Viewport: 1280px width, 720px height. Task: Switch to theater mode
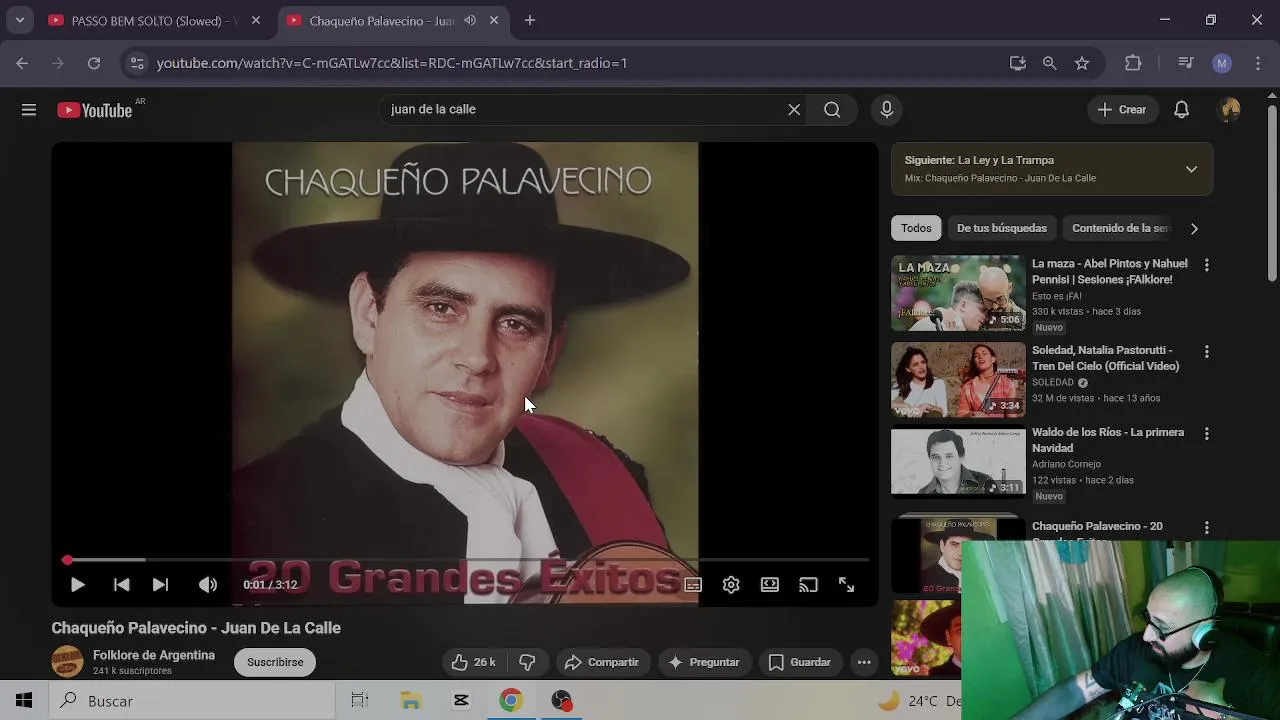click(x=769, y=585)
